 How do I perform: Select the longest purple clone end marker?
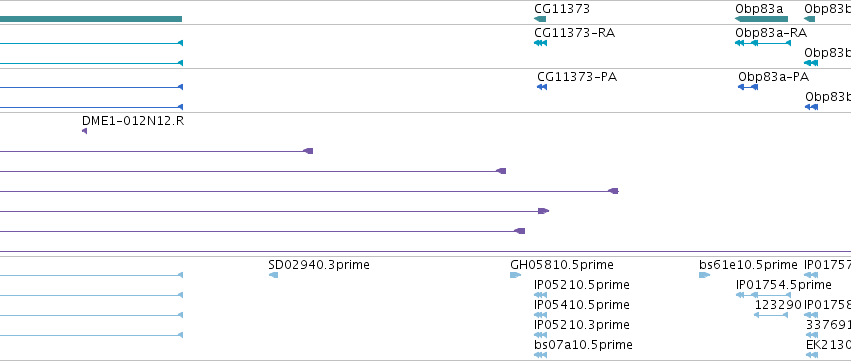point(613,191)
